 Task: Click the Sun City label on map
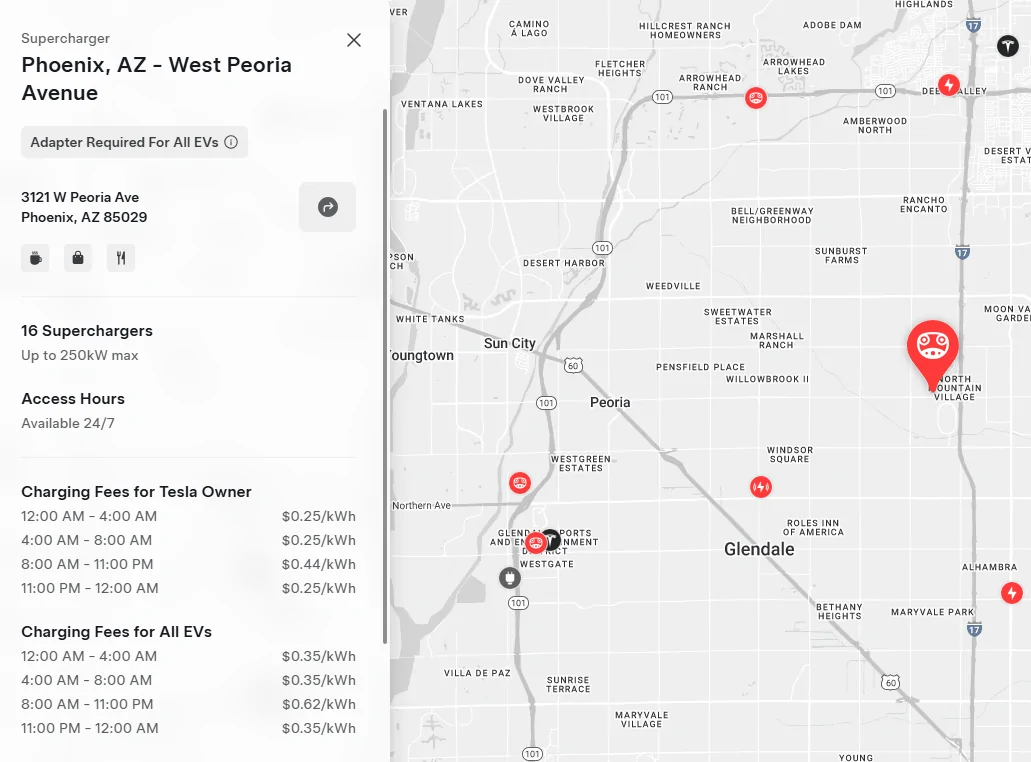point(510,343)
